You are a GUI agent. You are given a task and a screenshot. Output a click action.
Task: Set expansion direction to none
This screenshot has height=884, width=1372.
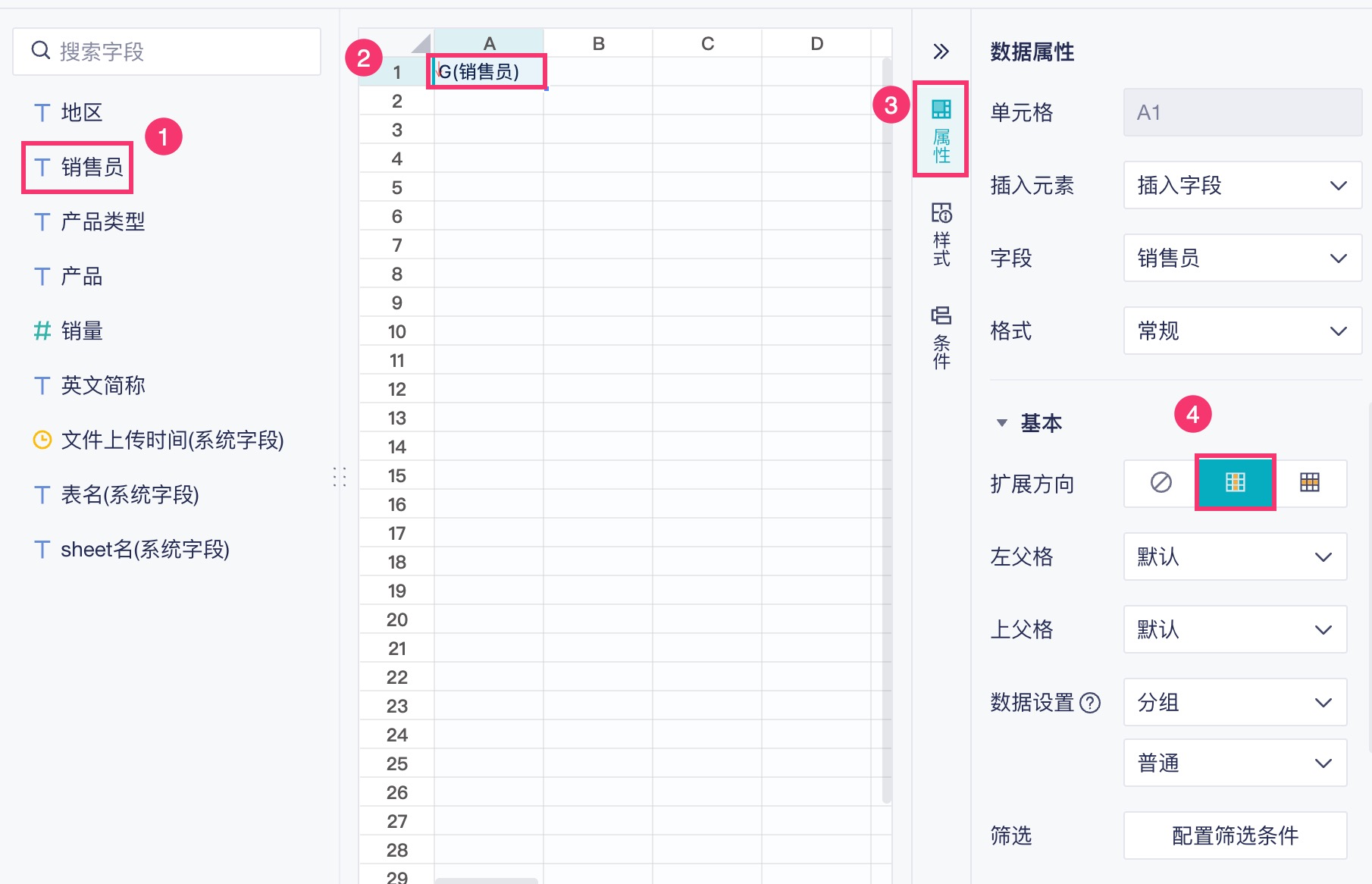click(x=1161, y=482)
